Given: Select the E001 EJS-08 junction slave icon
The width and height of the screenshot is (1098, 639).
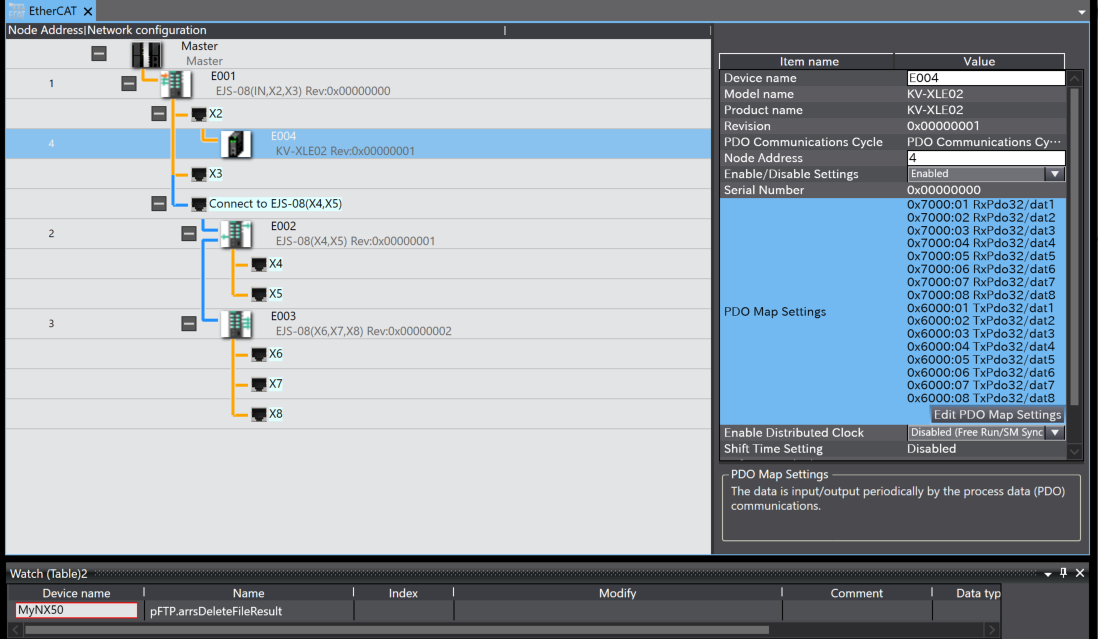Looking at the screenshot, I should [x=176, y=84].
